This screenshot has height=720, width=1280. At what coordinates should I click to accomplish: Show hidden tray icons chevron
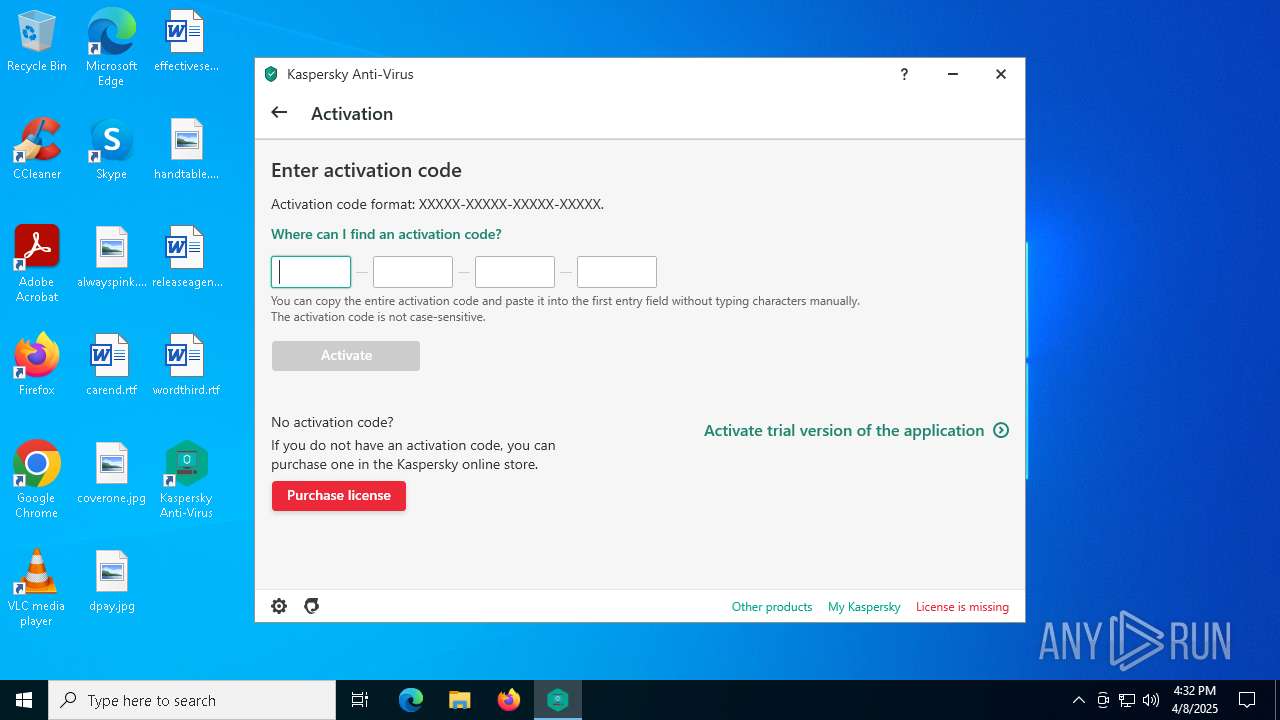point(1078,700)
